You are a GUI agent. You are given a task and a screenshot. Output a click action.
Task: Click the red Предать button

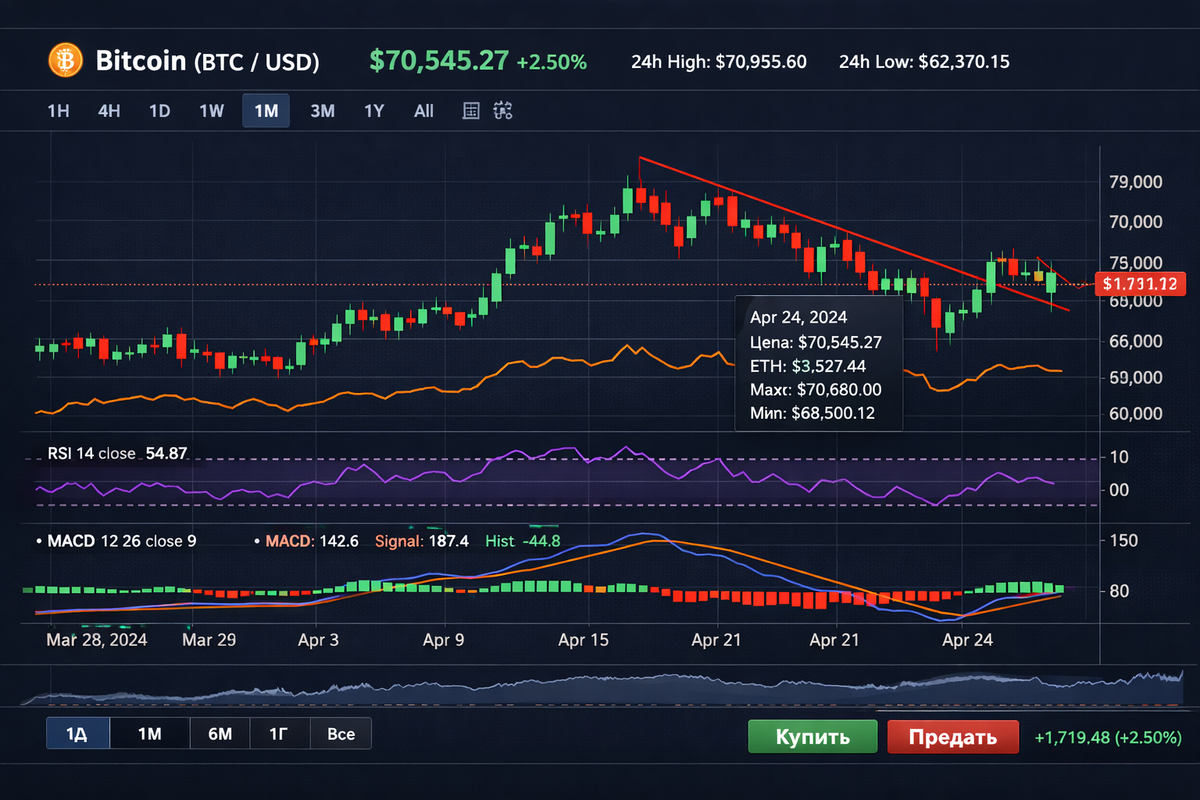(x=953, y=737)
